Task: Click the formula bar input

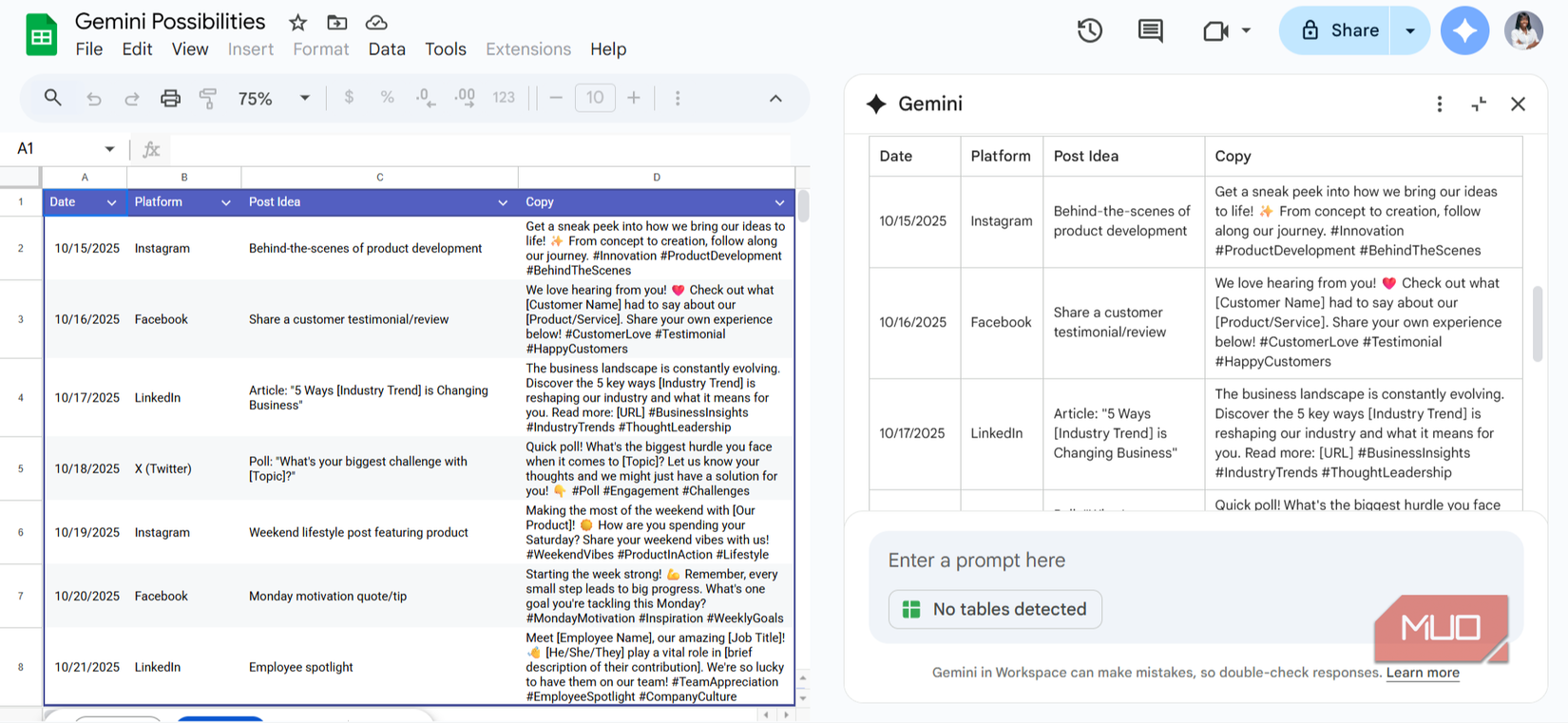Action: [x=480, y=149]
